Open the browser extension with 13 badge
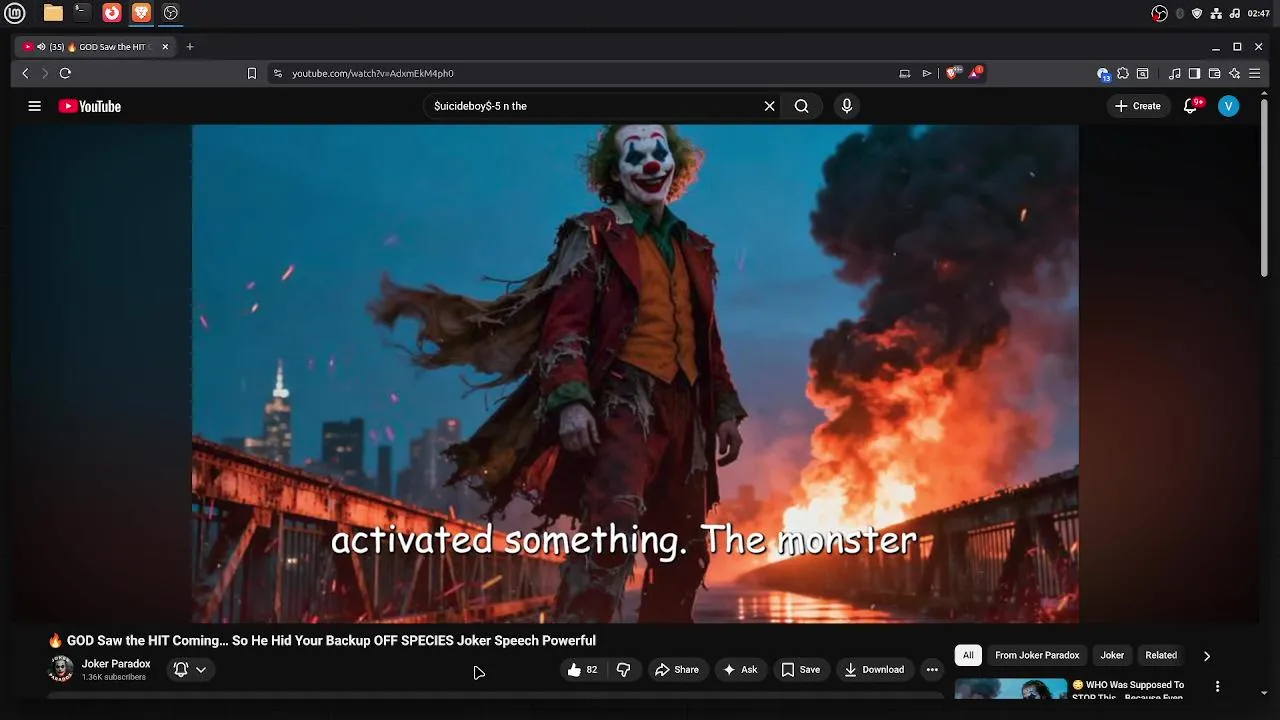This screenshot has height=720, width=1280. [x=1103, y=73]
